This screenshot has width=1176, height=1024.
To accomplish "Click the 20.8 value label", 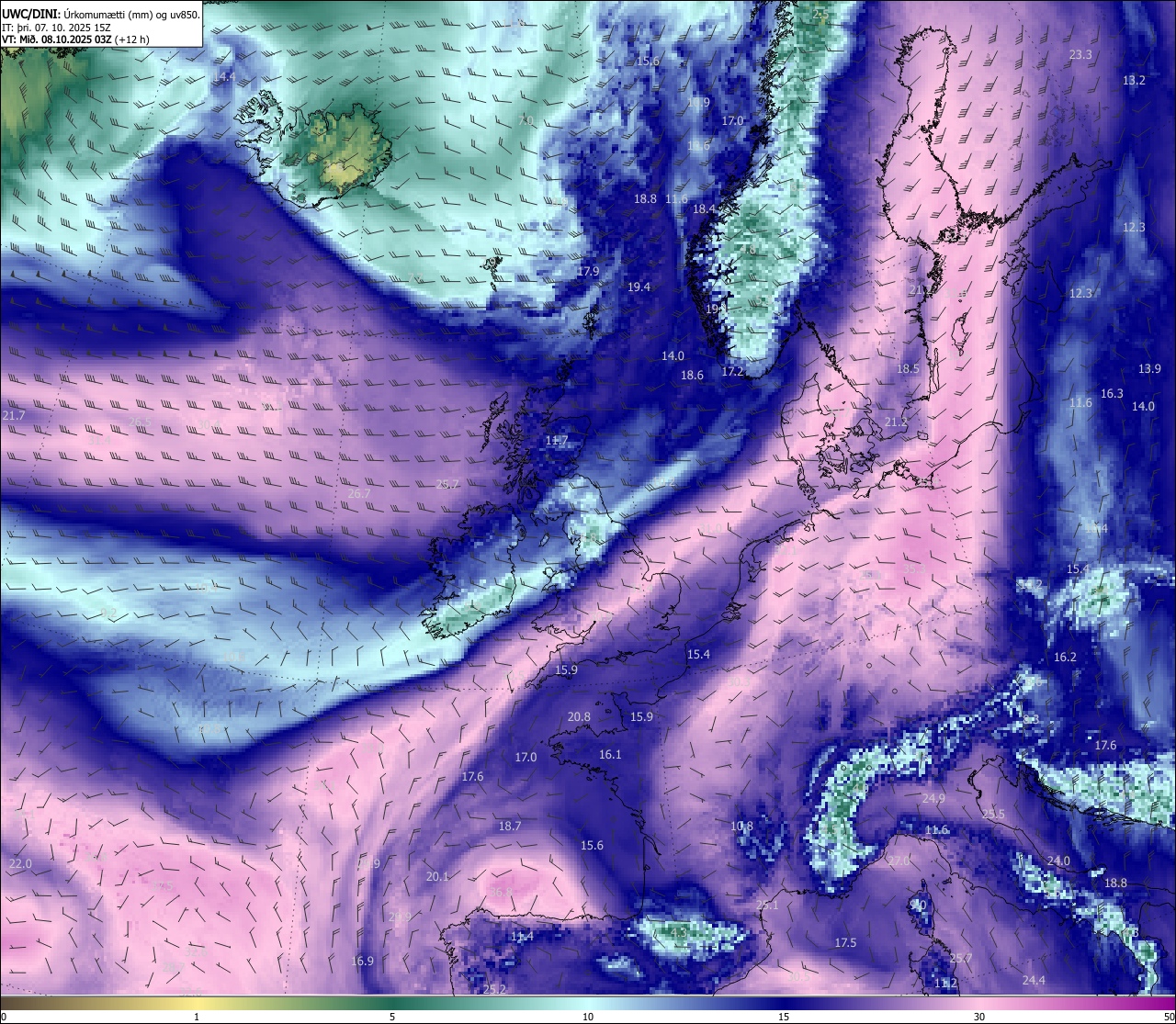I will coord(579,716).
